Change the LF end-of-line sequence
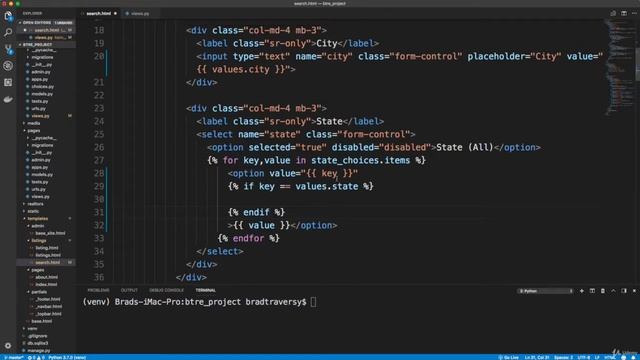This screenshot has height=360, width=640. [x=597, y=357]
